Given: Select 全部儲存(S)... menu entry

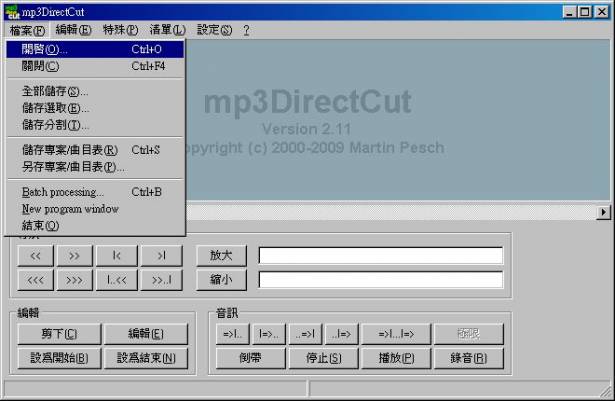Looking at the screenshot, I should (95, 91).
